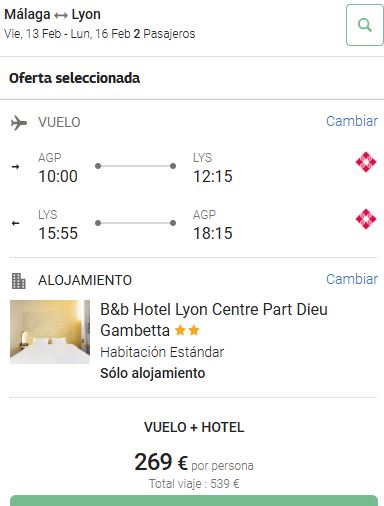Click the hotel building icon
Image resolution: width=384 pixels, height=506 pixels.
tap(19, 281)
